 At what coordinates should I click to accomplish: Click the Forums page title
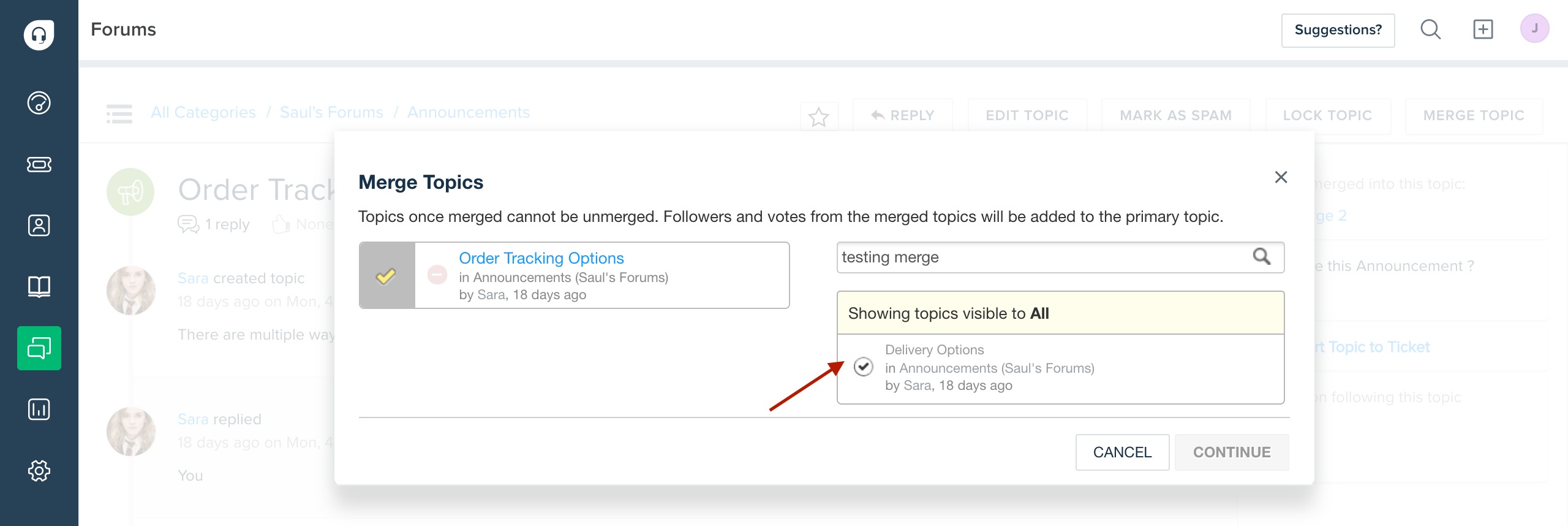coord(124,29)
